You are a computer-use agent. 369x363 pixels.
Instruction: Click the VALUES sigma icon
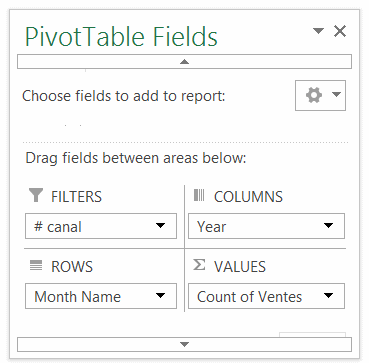pos(199,265)
